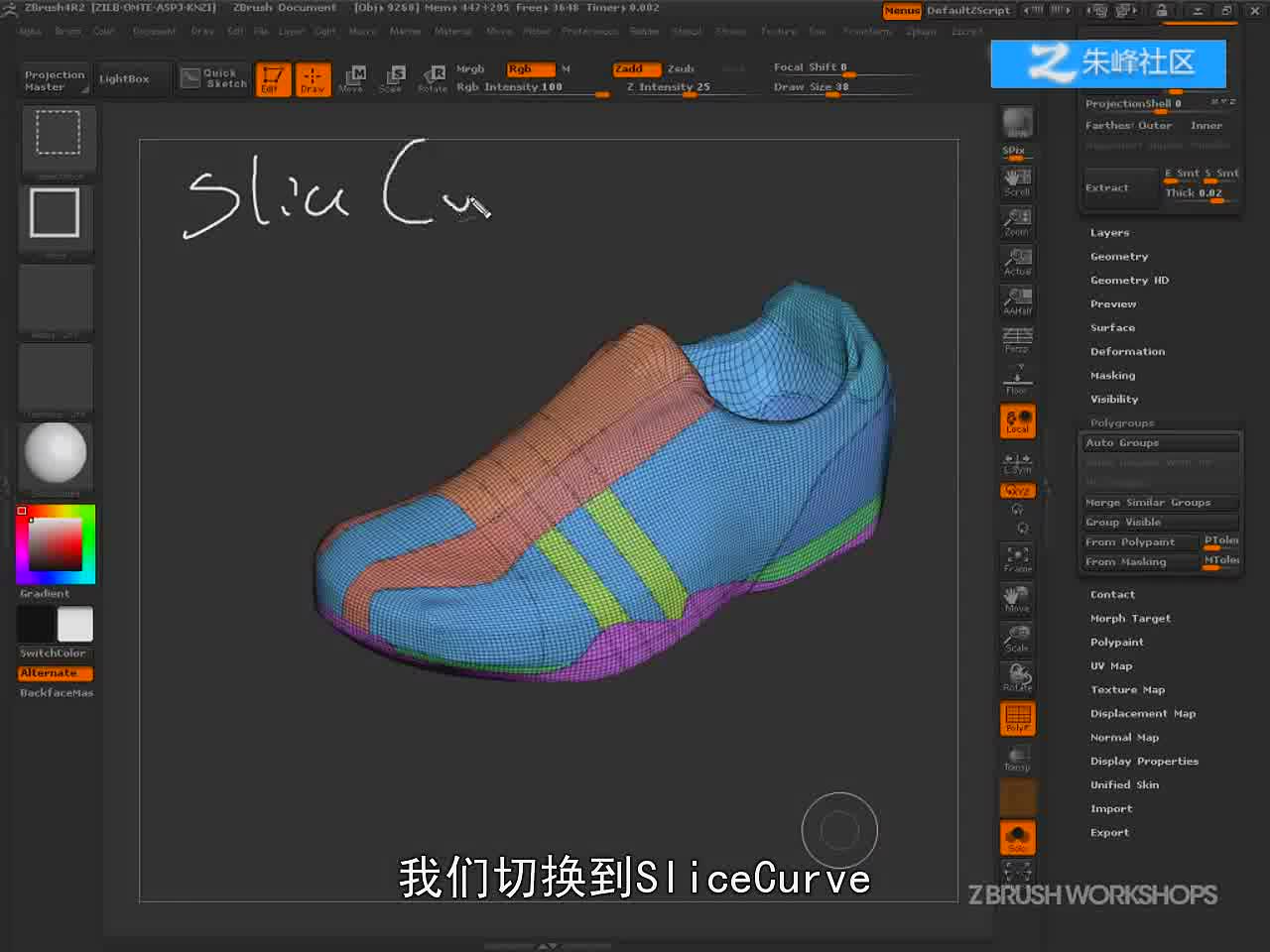Click the Projection Master button
Screen dimensions: 1270x952
click(55, 80)
